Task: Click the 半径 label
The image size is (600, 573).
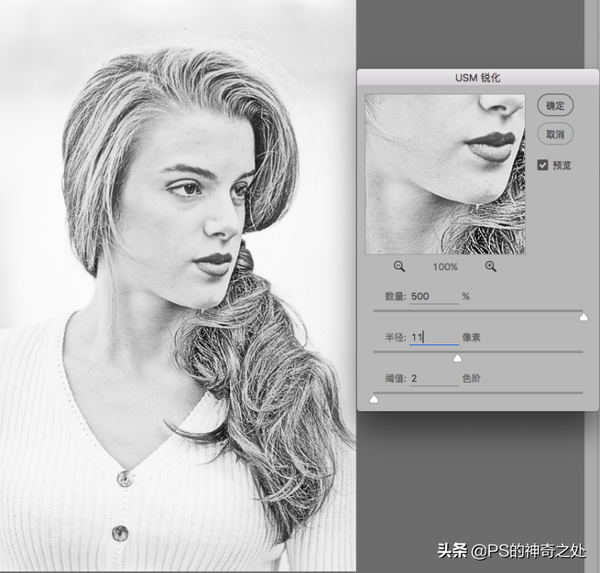Action: point(395,338)
